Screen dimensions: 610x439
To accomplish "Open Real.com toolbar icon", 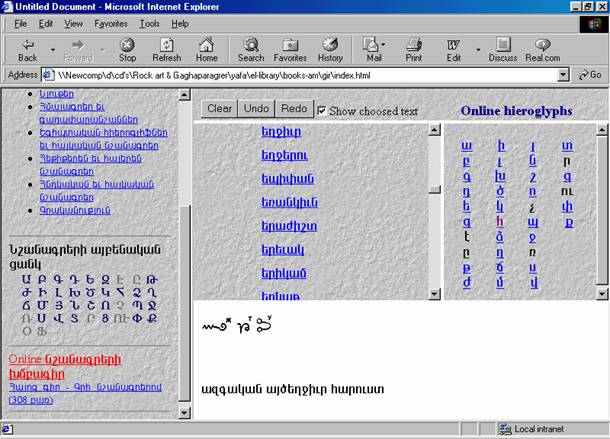I will (x=543, y=44).
